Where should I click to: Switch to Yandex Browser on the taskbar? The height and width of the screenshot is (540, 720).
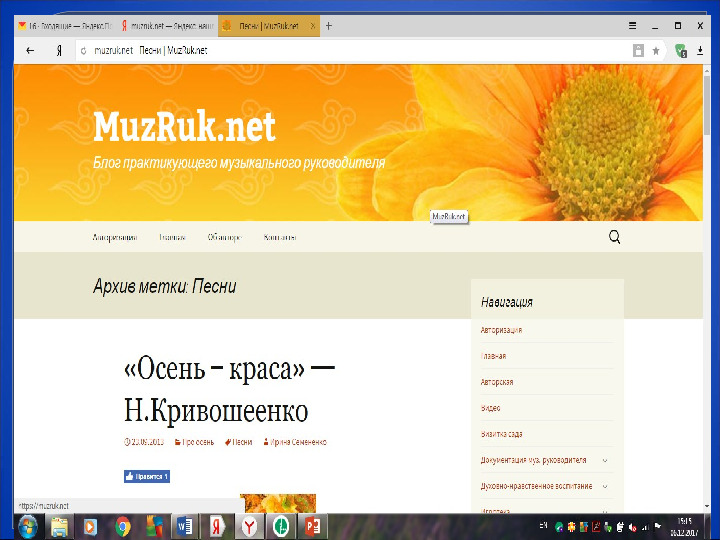coord(249,526)
